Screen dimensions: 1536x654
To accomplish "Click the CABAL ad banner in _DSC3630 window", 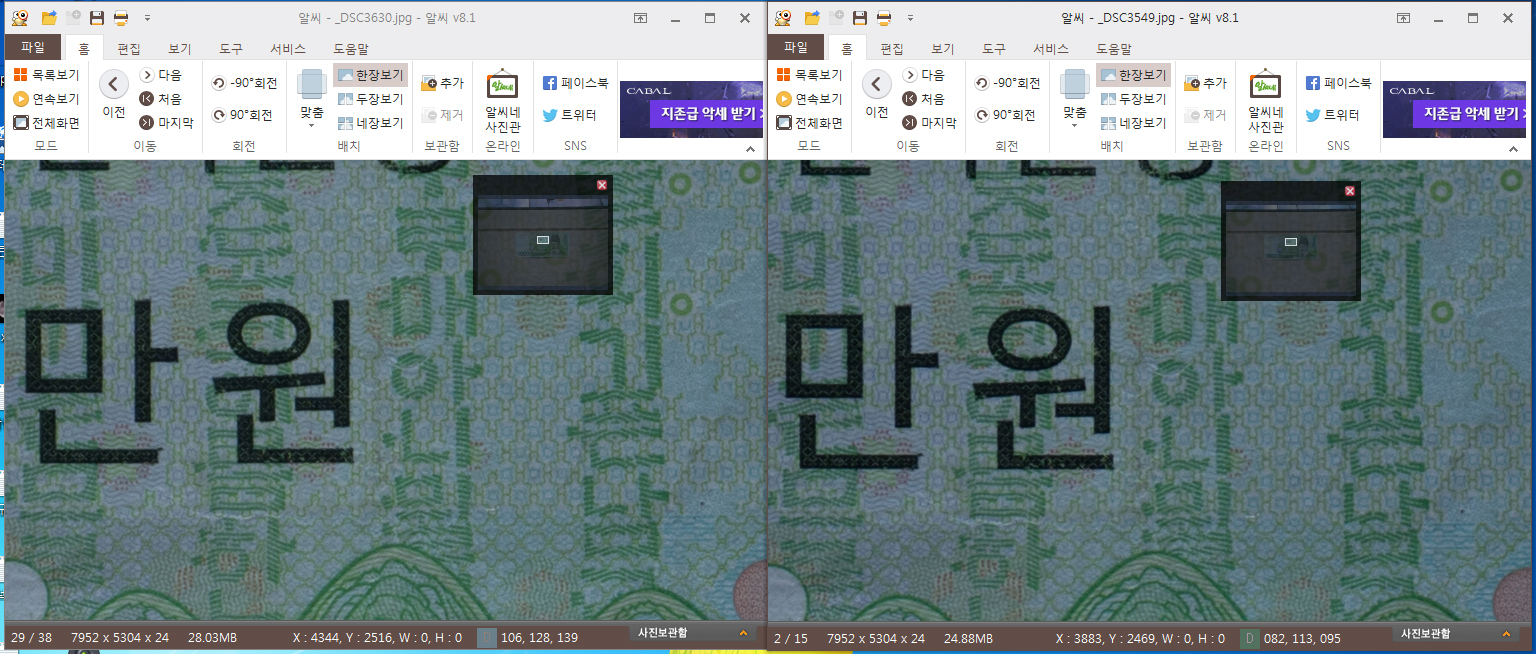I will (691, 109).
